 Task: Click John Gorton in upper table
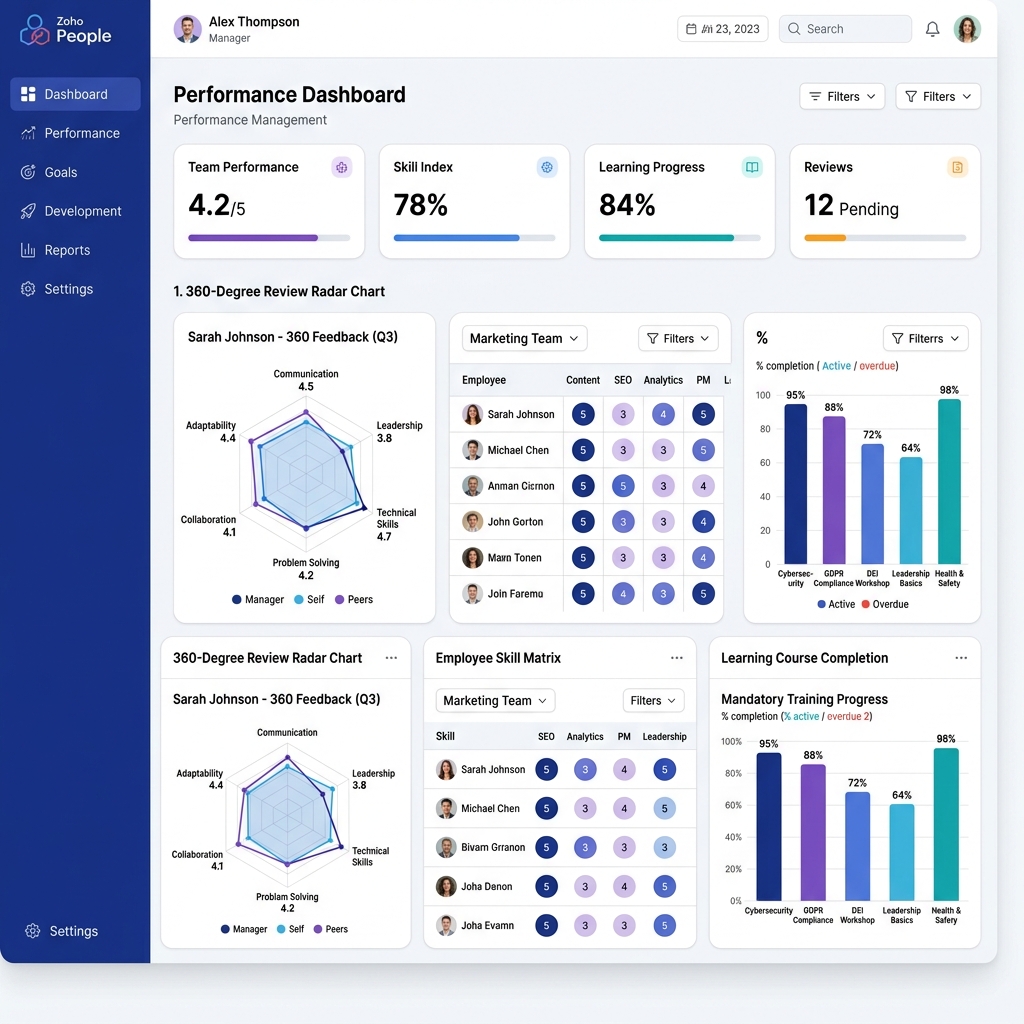click(x=515, y=522)
